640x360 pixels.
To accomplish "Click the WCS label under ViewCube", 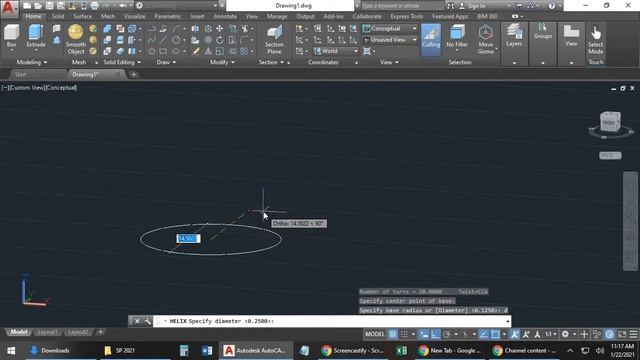I will tap(610, 156).
